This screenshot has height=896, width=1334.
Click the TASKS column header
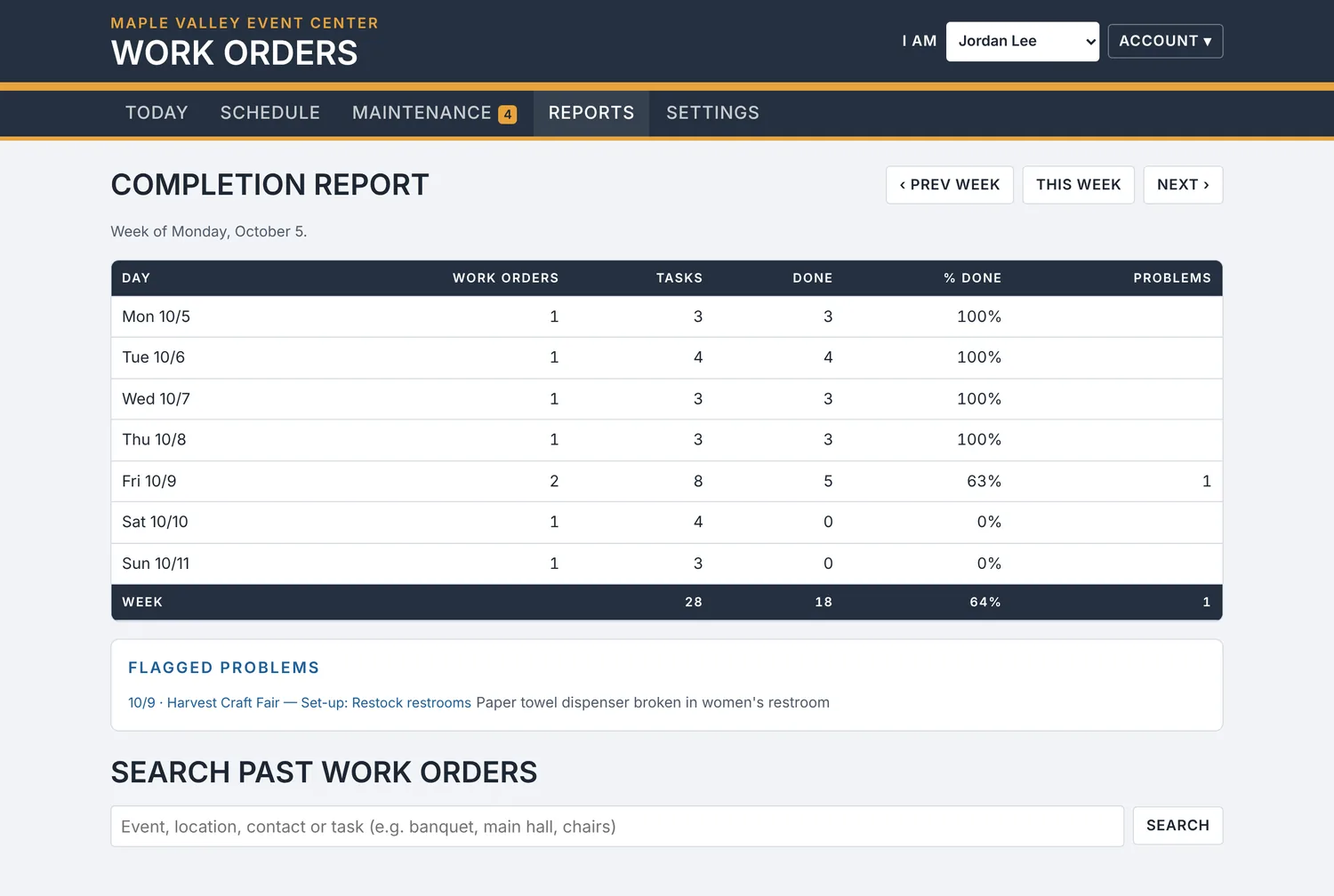[679, 278]
